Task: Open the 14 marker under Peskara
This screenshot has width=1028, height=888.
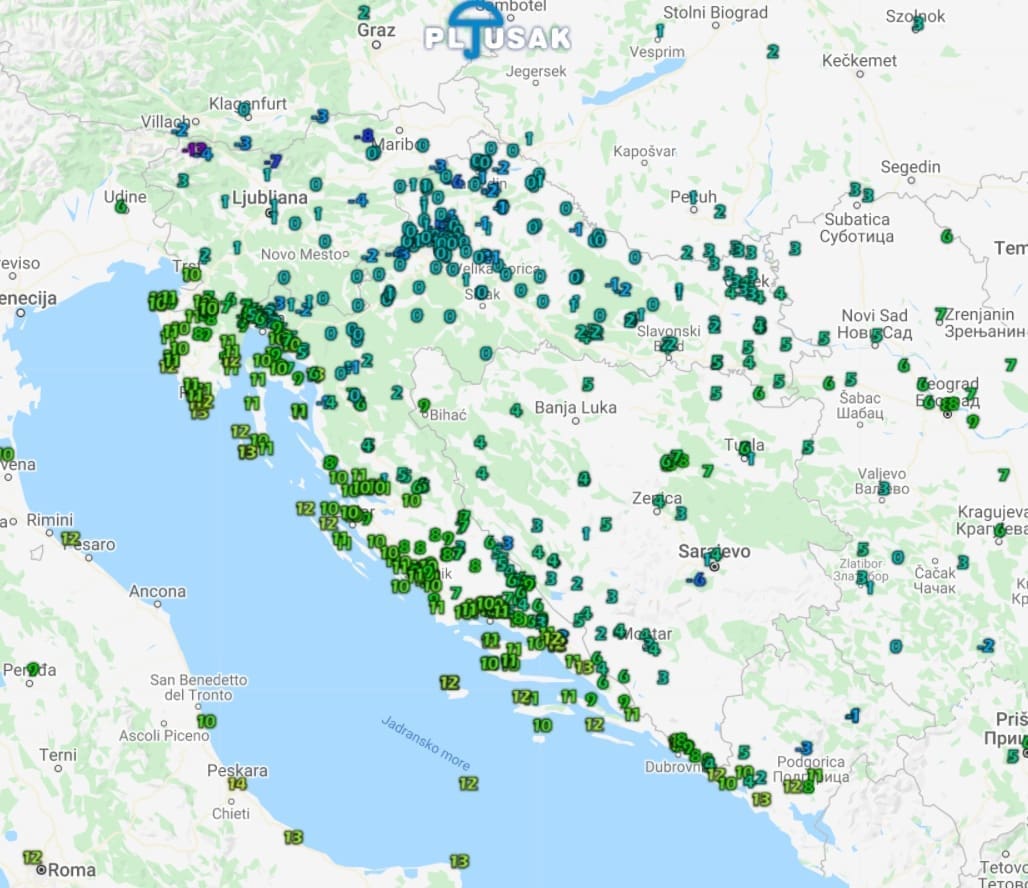Action: point(237,784)
